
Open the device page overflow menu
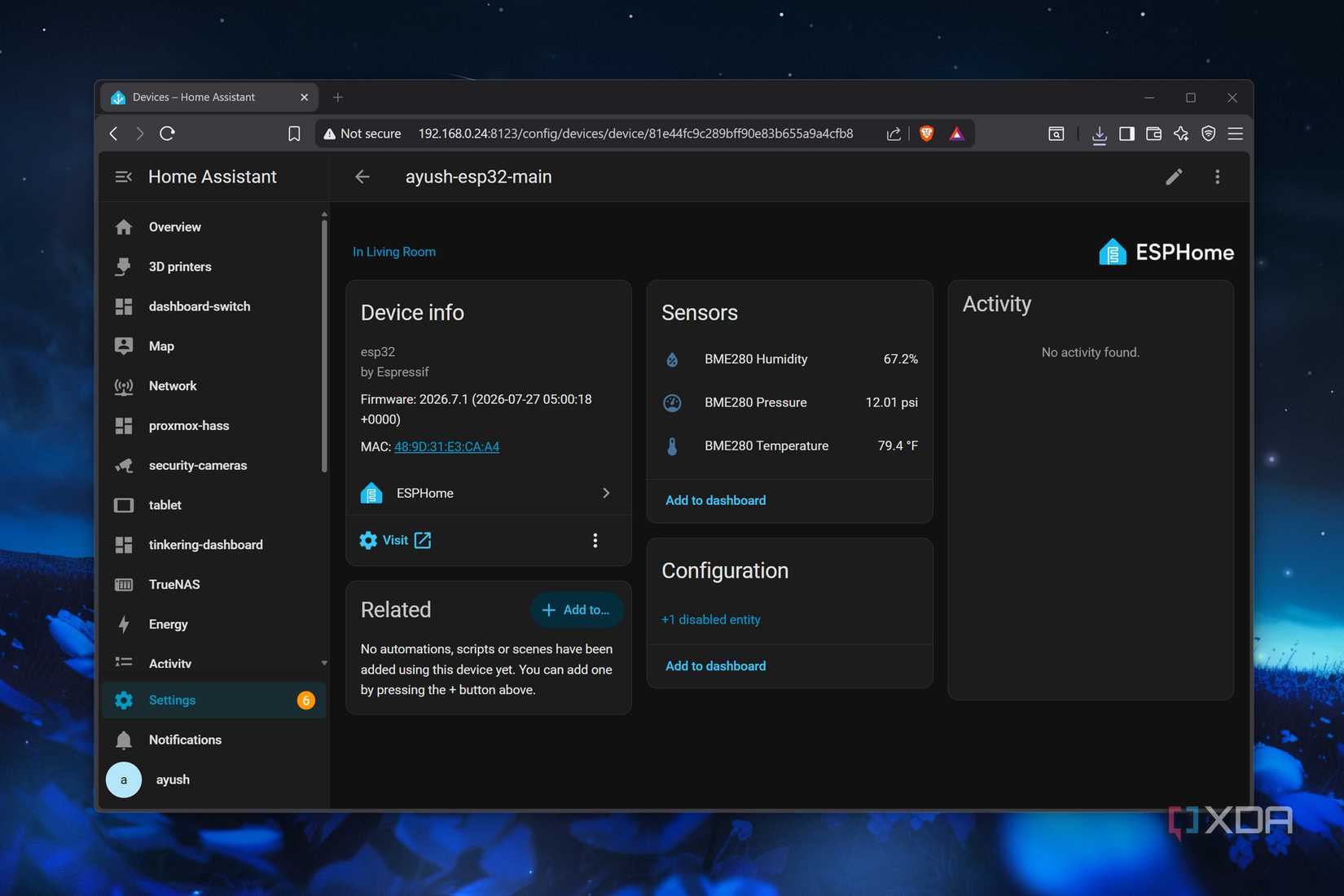tap(1218, 177)
